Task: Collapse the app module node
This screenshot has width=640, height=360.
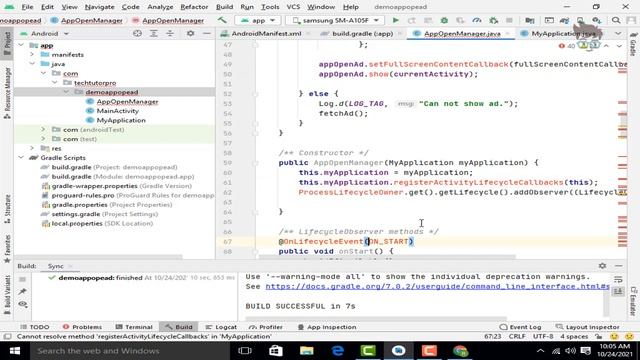Action: coord(21,45)
